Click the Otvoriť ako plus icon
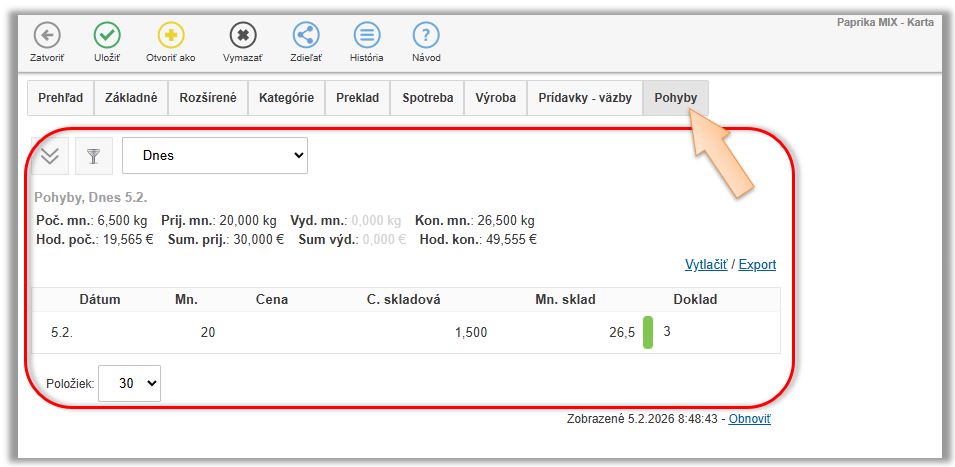Image resolution: width=955 pixels, height=467 pixels. tap(170, 36)
